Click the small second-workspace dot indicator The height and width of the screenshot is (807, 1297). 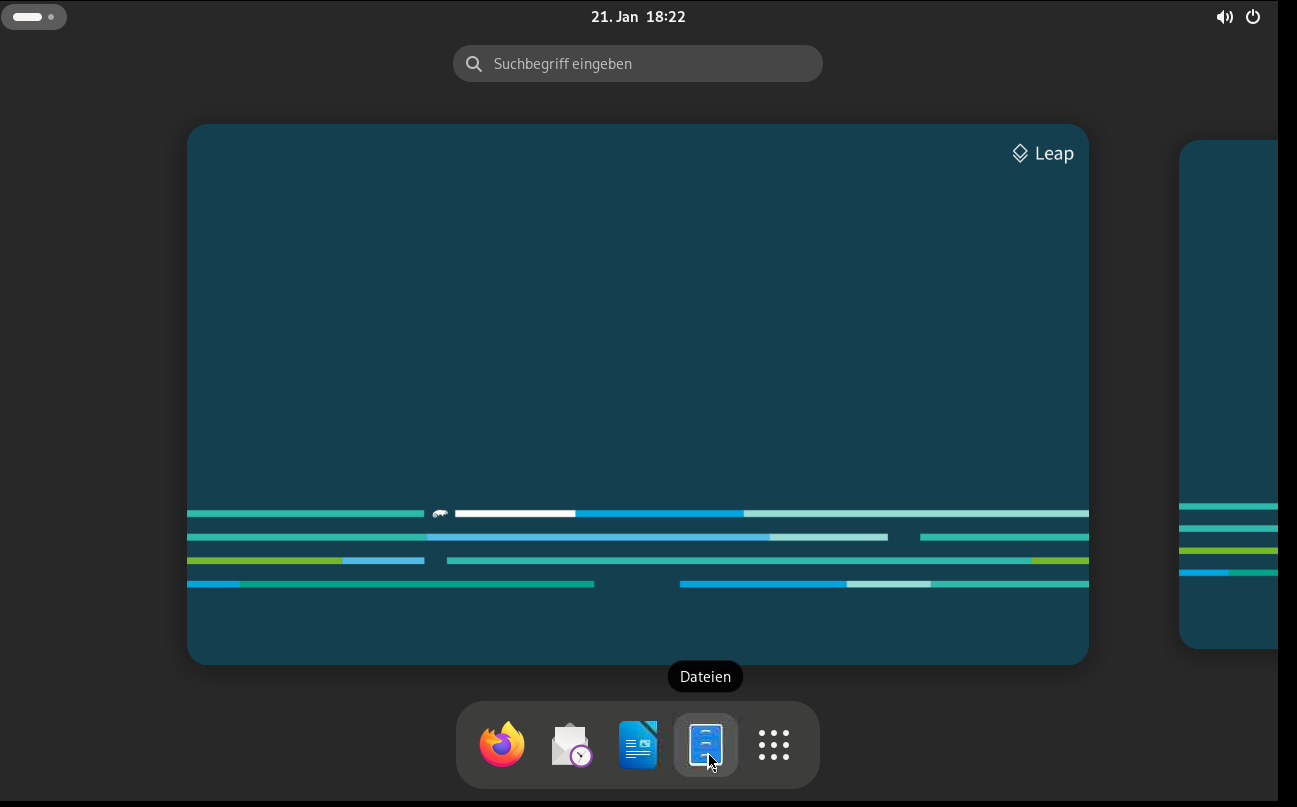click(51, 17)
